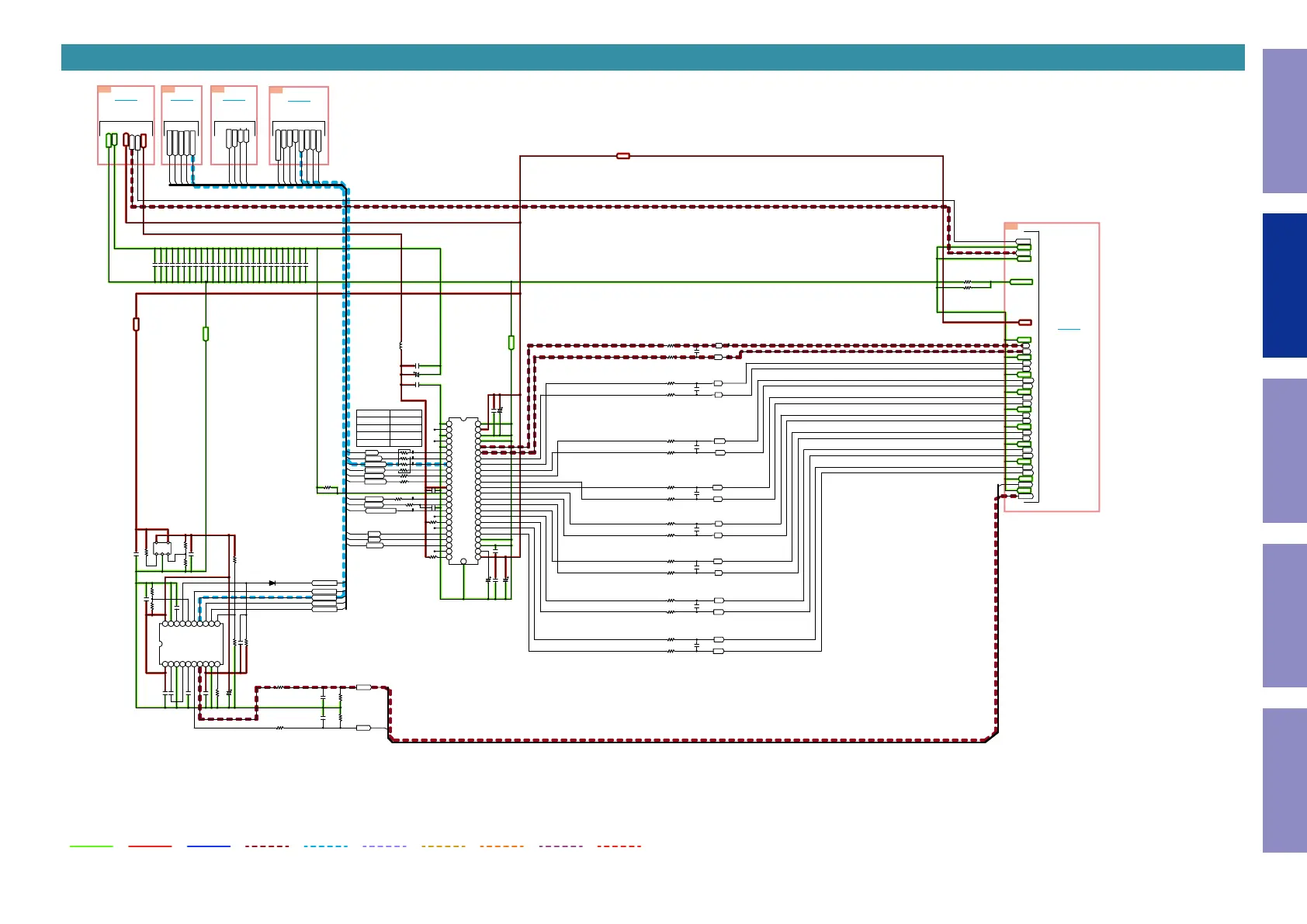Select the first connector block with green and red pins
The width and height of the screenshot is (1307, 924).
[x=126, y=125]
